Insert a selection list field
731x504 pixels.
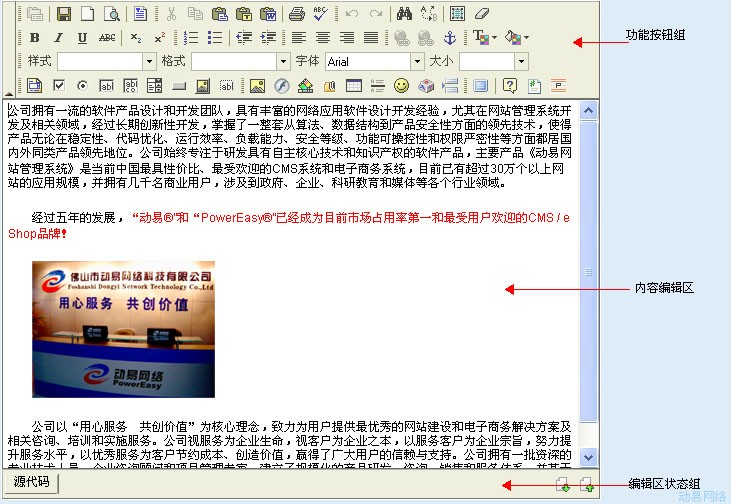click(x=154, y=85)
